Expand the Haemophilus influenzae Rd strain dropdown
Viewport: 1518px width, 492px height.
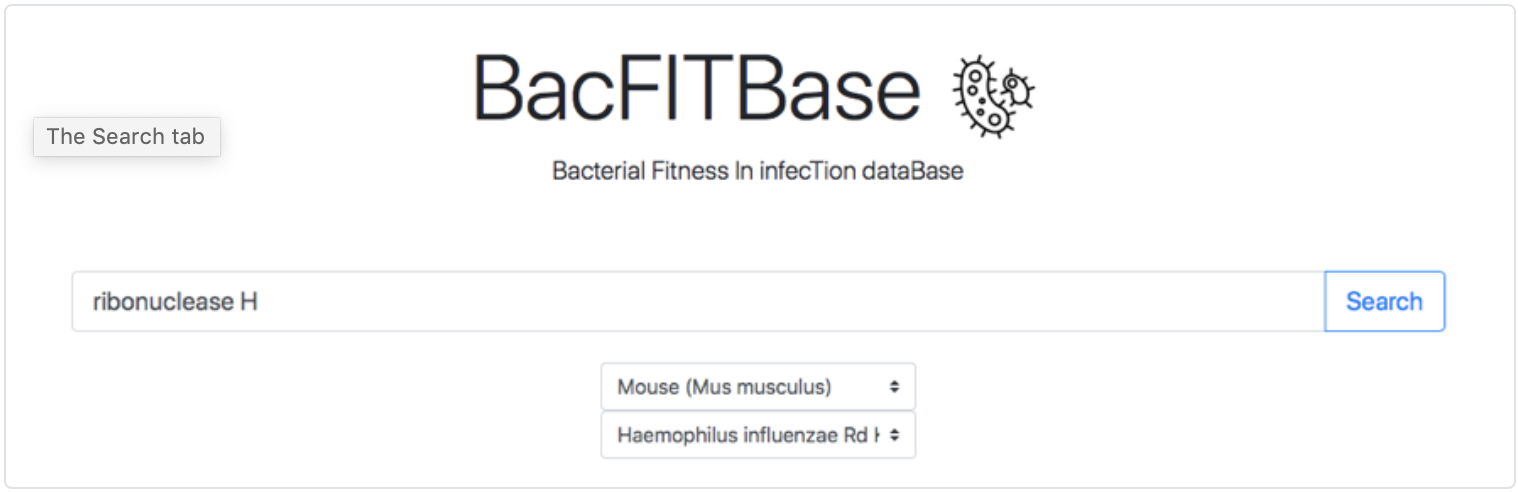pyautogui.click(x=757, y=436)
